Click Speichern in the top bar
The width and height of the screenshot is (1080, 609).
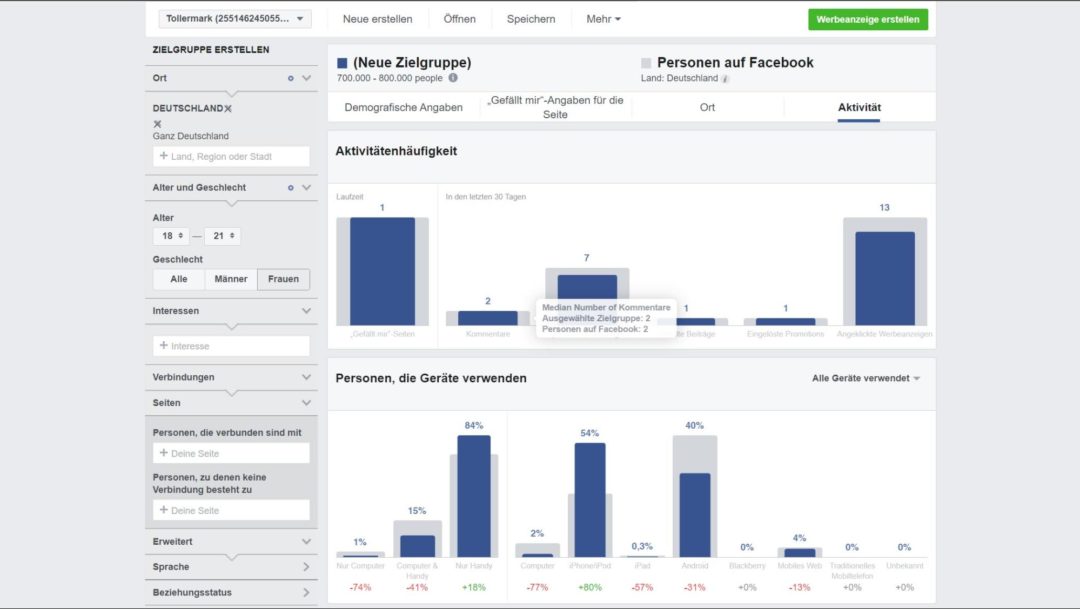(x=530, y=19)
